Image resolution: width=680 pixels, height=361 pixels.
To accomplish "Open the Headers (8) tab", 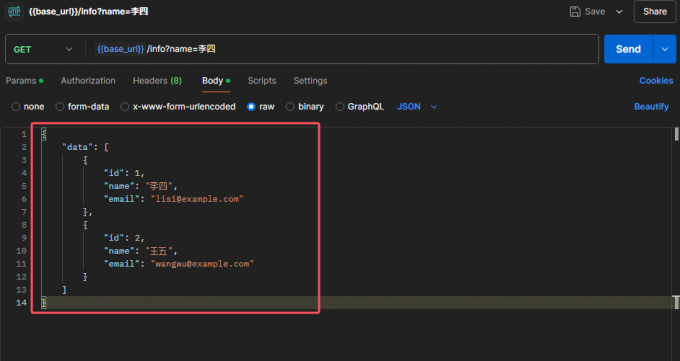I will (x=157, y=81).
